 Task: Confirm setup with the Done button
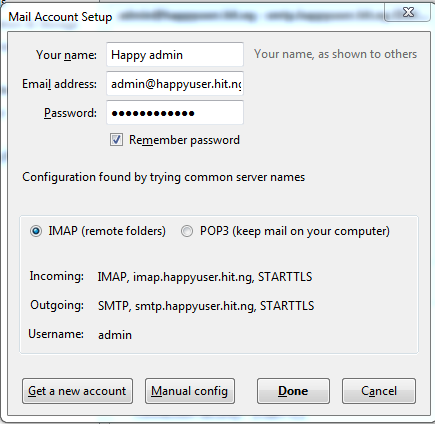pyautogui.click(x=293, y=391)
